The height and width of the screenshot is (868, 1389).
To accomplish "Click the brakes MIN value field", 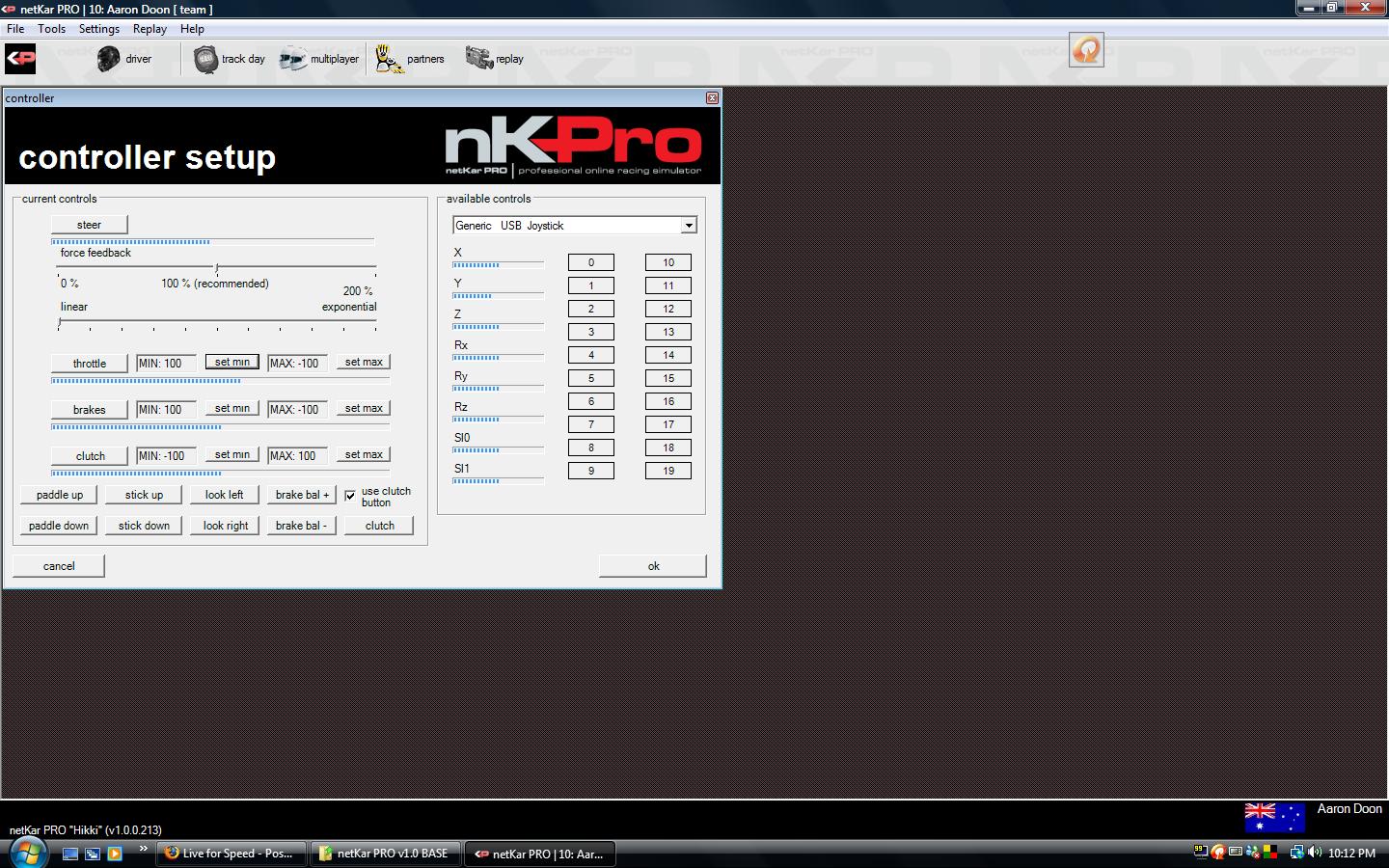I will (166, 410).
